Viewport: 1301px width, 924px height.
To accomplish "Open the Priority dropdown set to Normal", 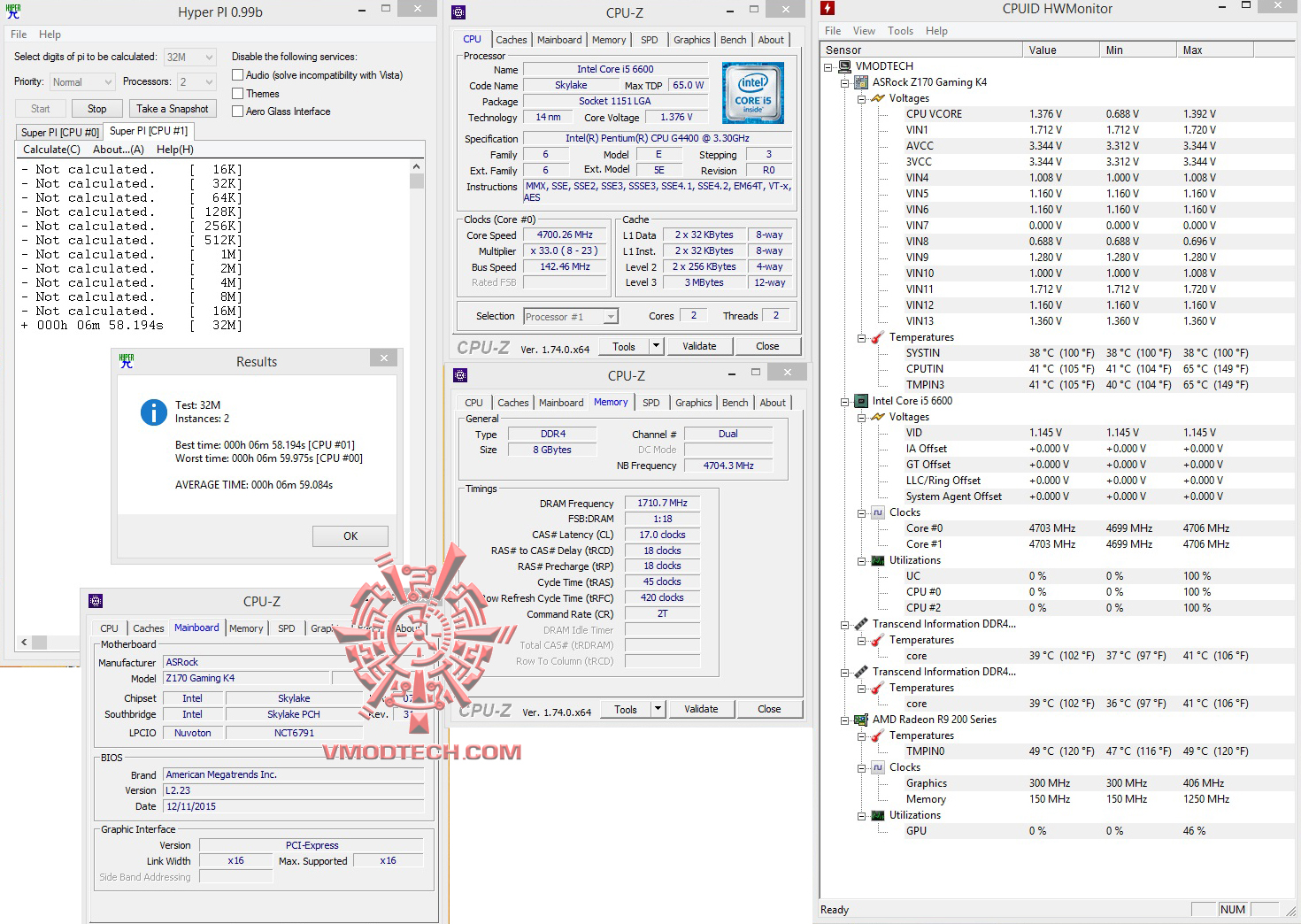I will 82,81.
